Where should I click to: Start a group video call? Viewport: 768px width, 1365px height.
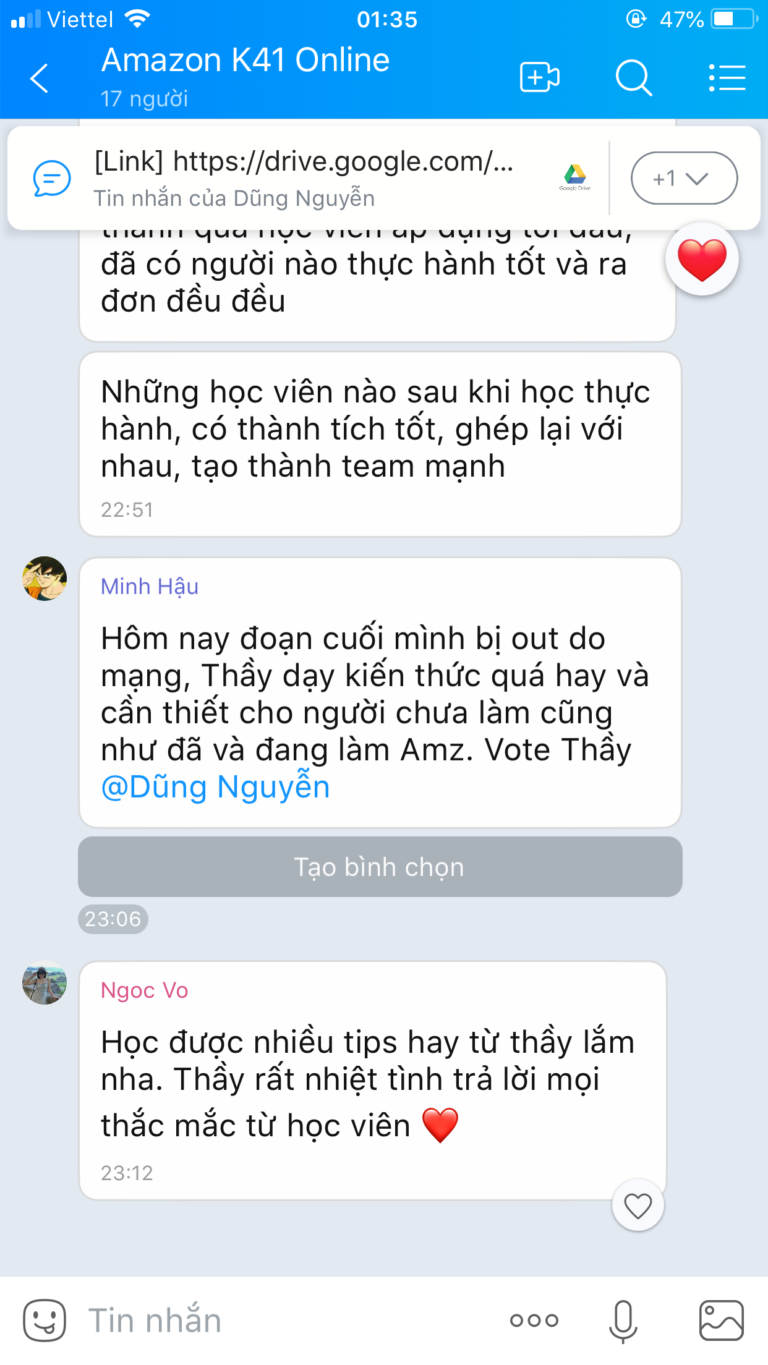[x=539, y=77]
